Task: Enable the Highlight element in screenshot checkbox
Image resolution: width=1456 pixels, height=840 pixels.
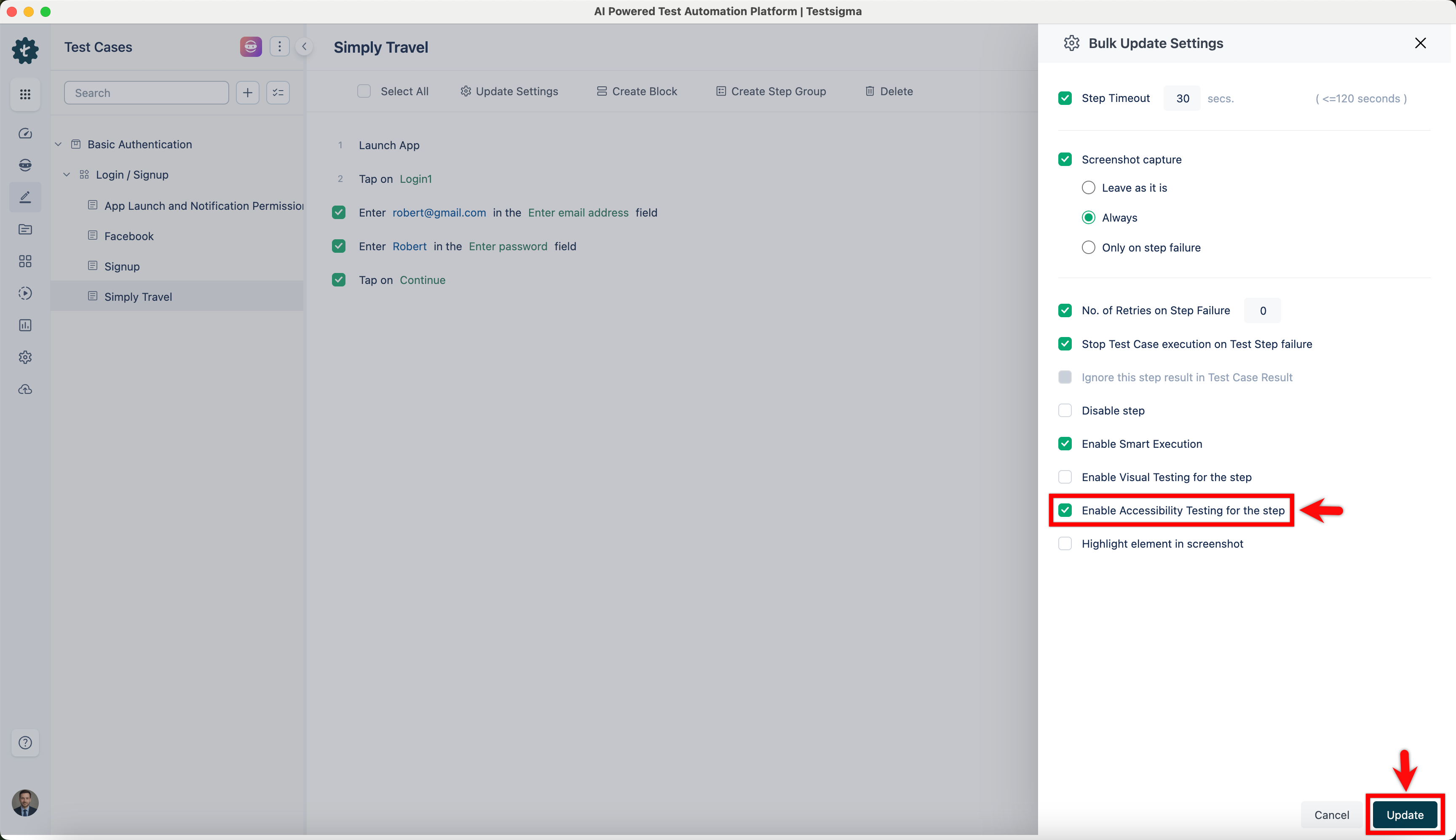Action: click(x=1064, y=543)
